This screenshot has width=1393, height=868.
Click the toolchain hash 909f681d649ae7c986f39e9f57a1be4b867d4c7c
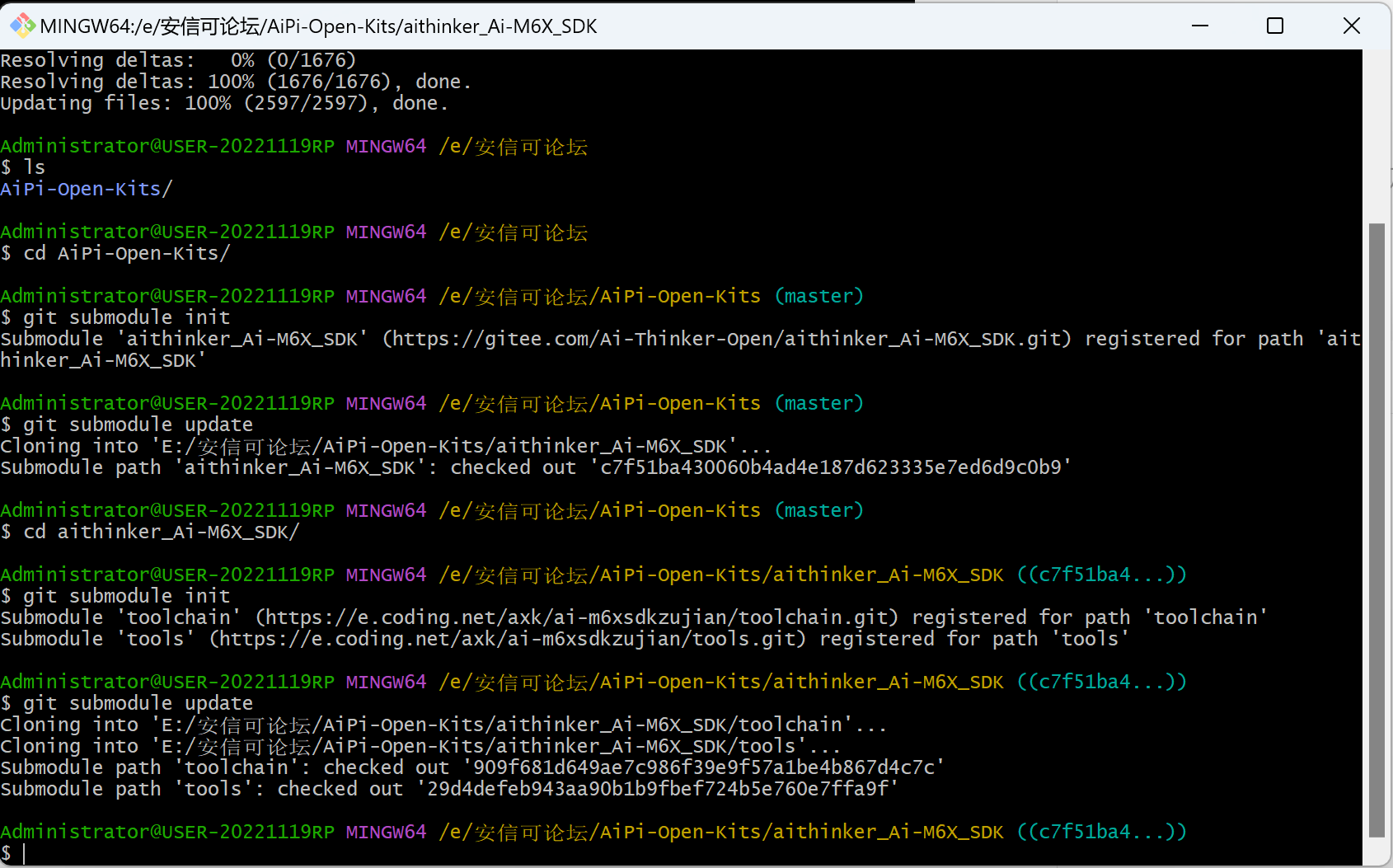[x=704, y=767]
